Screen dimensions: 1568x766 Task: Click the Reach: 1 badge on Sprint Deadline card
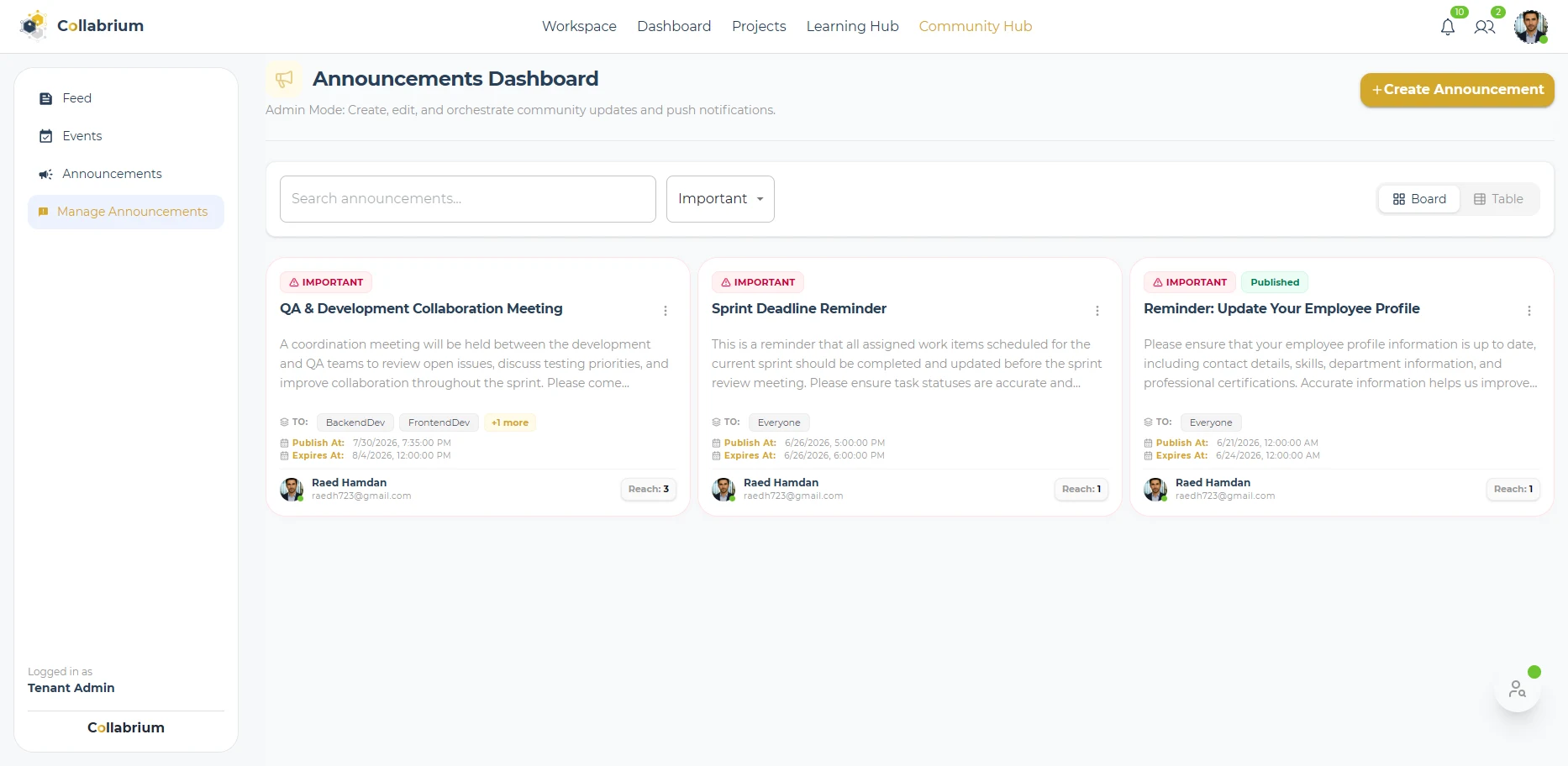(x=1081, y=489)
